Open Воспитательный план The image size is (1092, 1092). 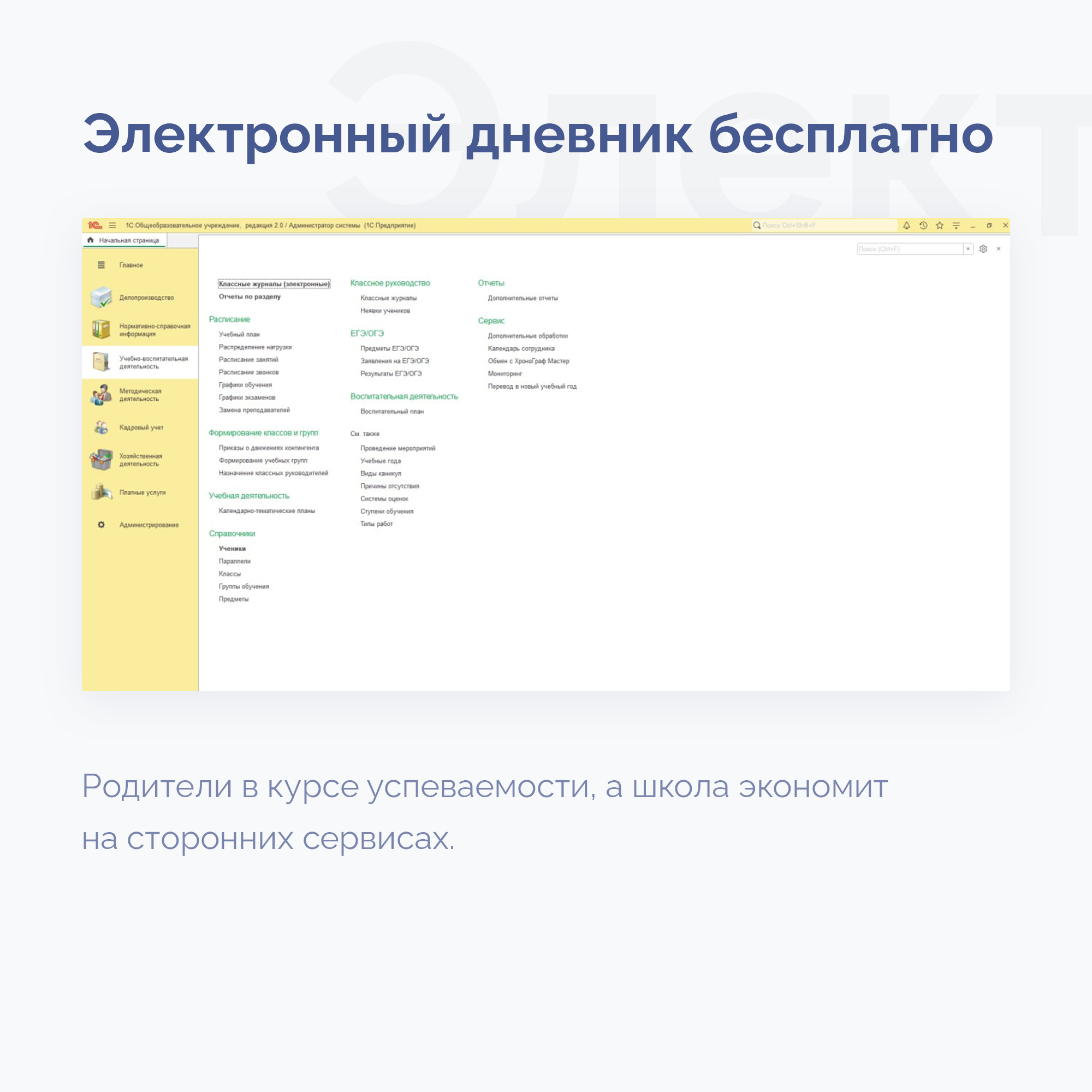click(392, 412)
